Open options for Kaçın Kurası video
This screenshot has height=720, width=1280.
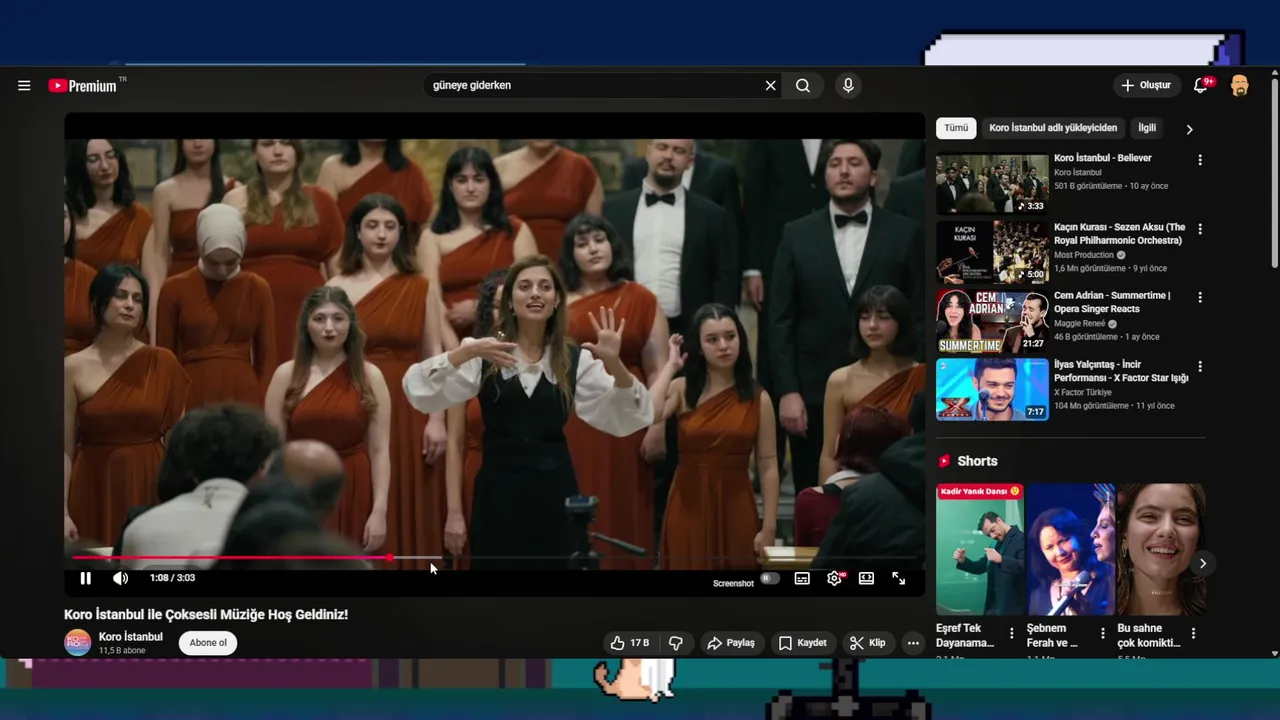tap(1200, 229)
